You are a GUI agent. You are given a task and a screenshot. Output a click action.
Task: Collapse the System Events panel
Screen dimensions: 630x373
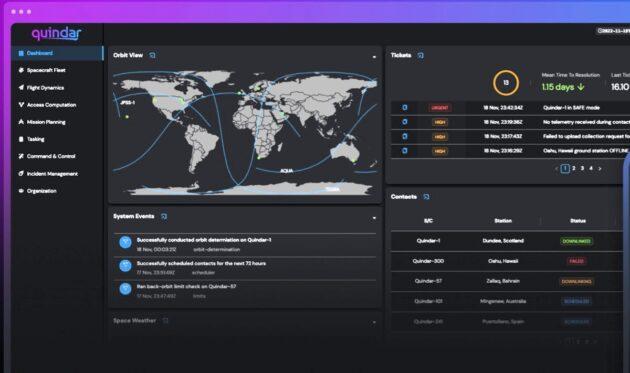374,218
